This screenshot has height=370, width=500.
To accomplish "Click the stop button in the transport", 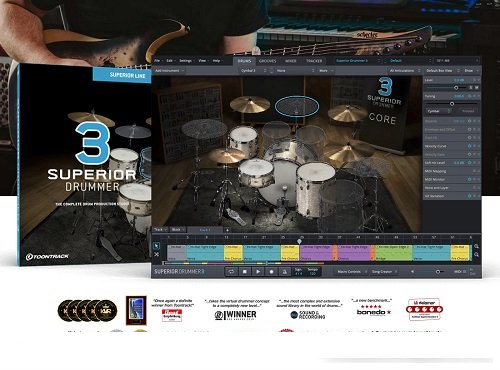I will (245, 272).
